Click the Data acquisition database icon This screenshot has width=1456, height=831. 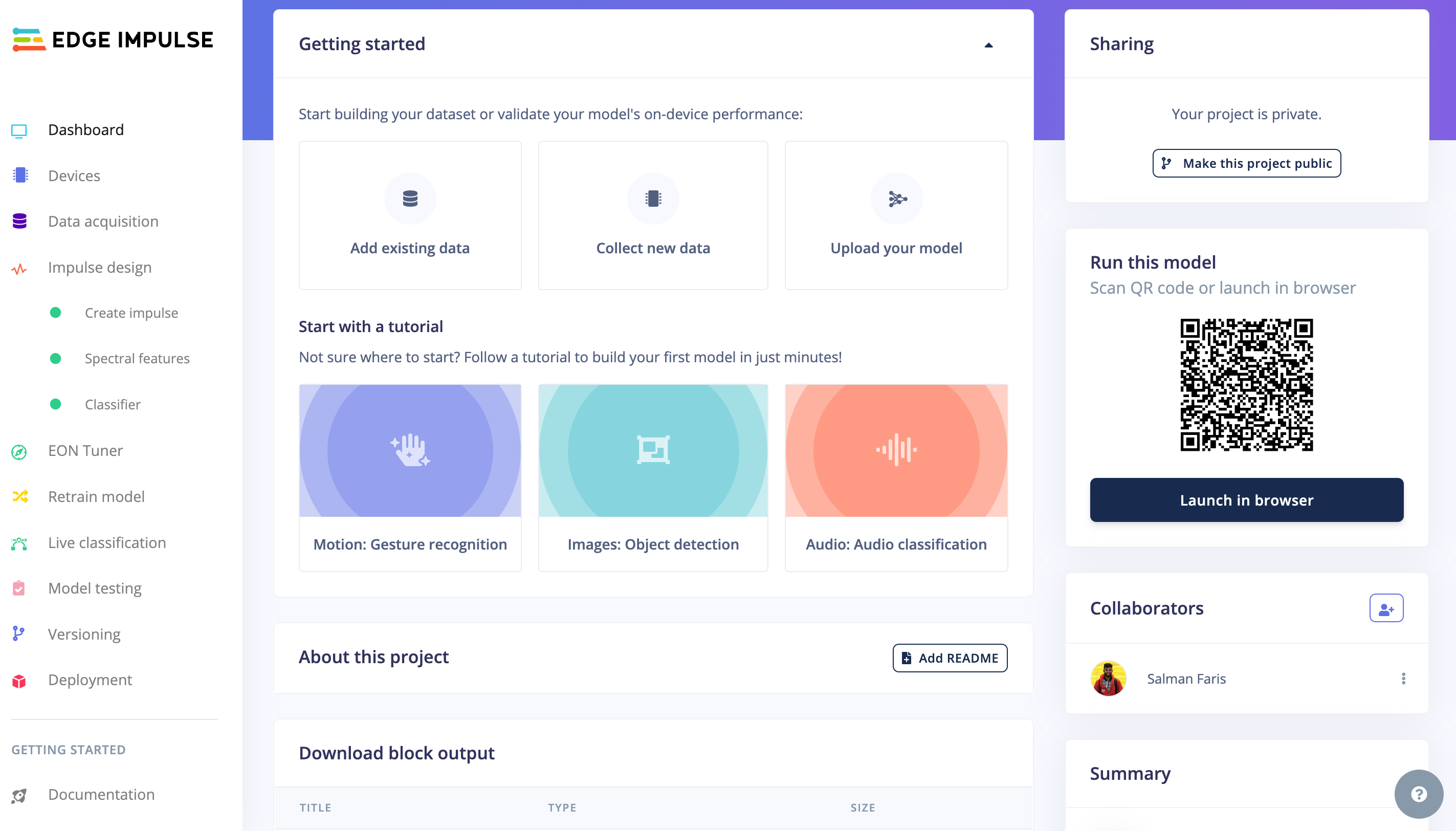(20, 221)
